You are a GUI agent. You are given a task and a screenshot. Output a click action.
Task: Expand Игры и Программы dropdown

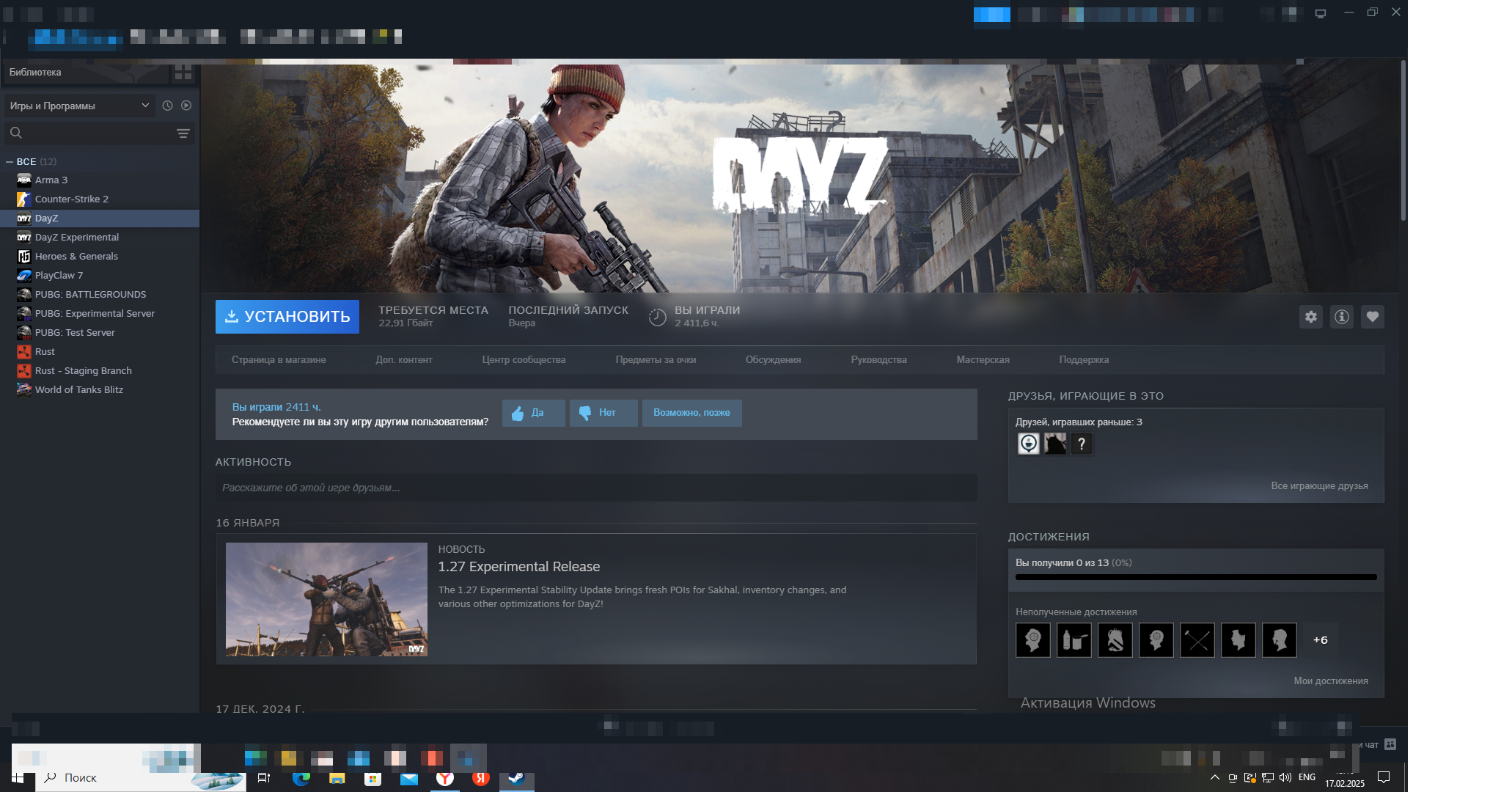(79, 106)
